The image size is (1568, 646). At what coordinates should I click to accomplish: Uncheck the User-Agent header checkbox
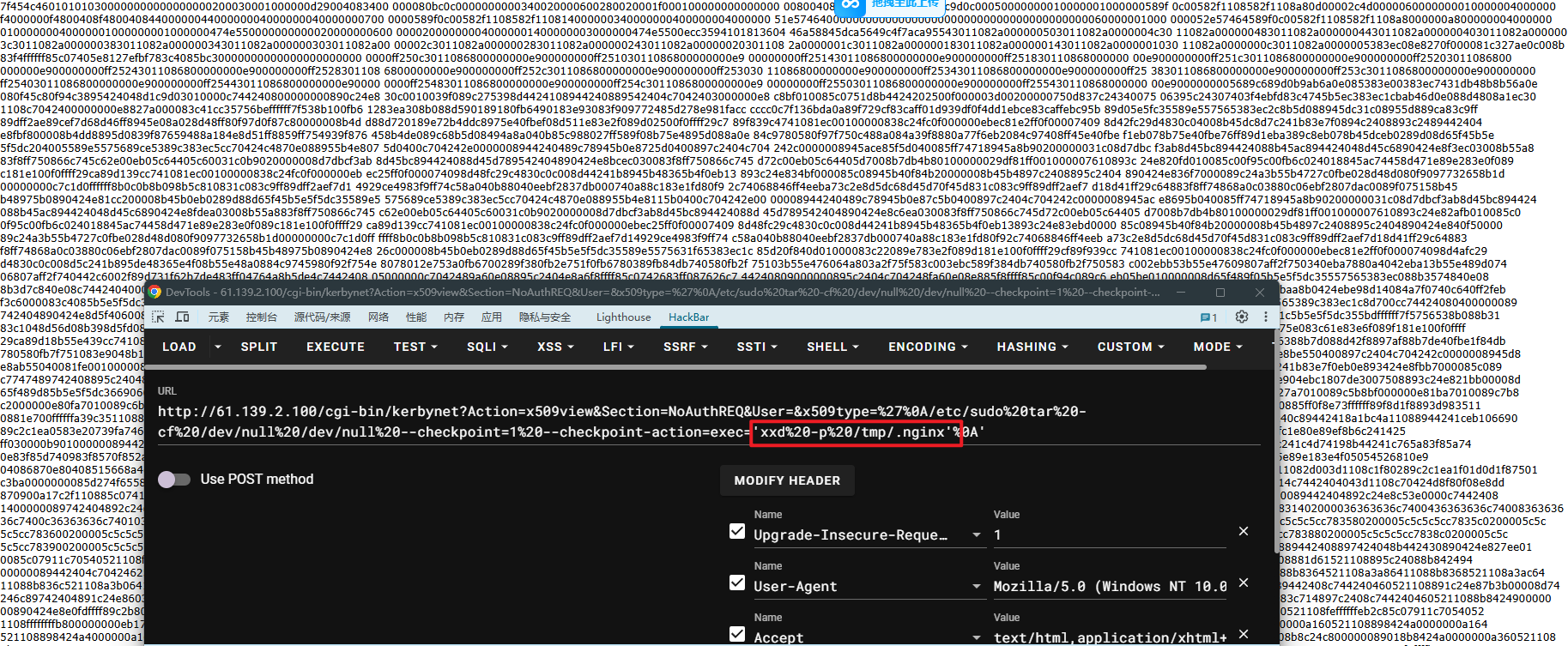[737, 583]
